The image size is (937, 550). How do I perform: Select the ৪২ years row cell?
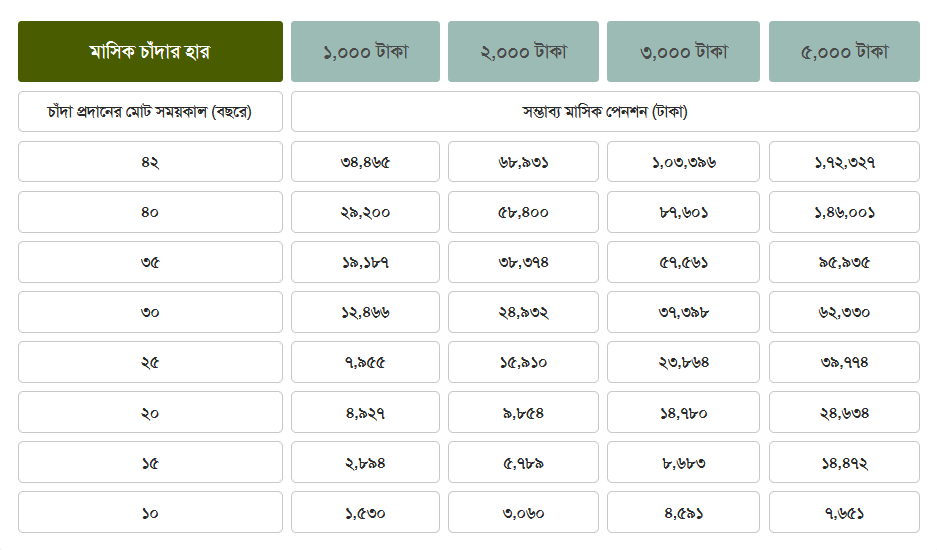[150, 162]
